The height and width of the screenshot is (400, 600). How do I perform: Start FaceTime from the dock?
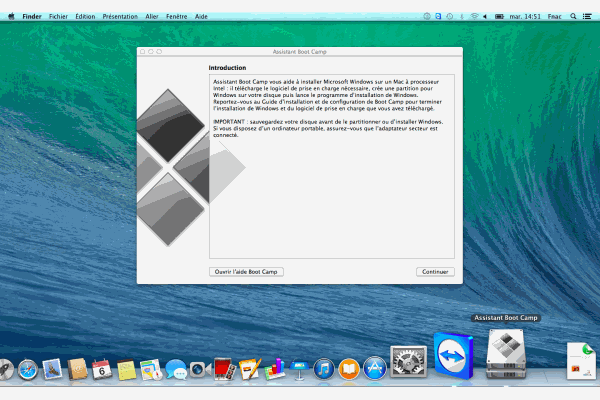(x=200, y=370)
